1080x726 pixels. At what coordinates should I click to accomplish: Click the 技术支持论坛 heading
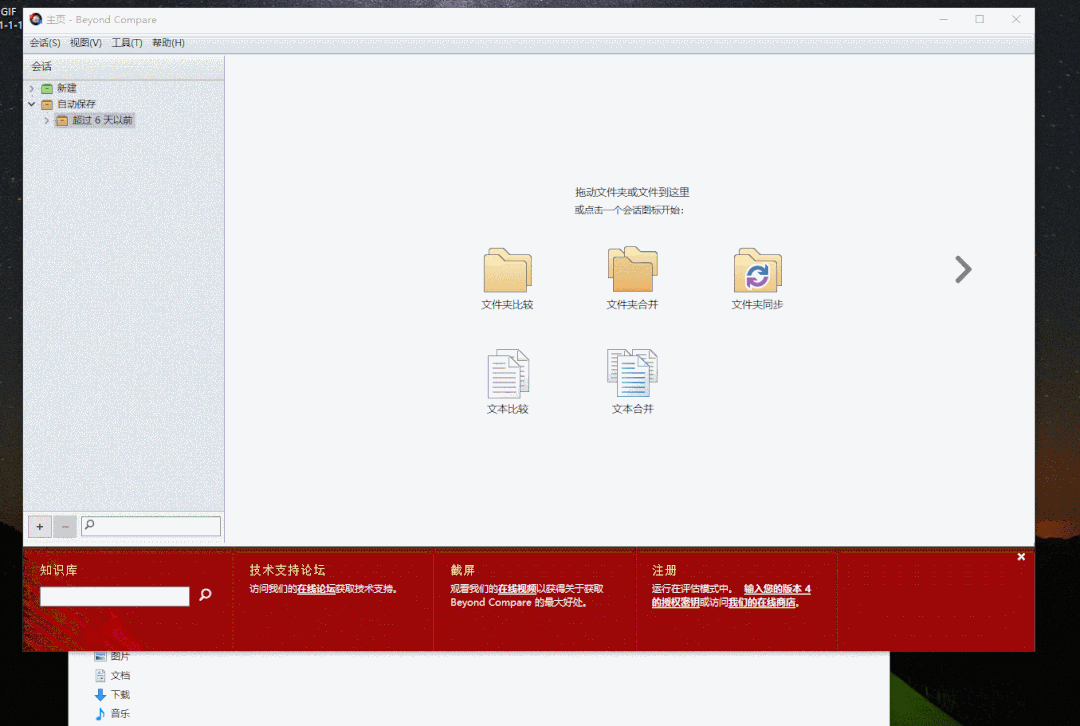(x=287, y=570)
